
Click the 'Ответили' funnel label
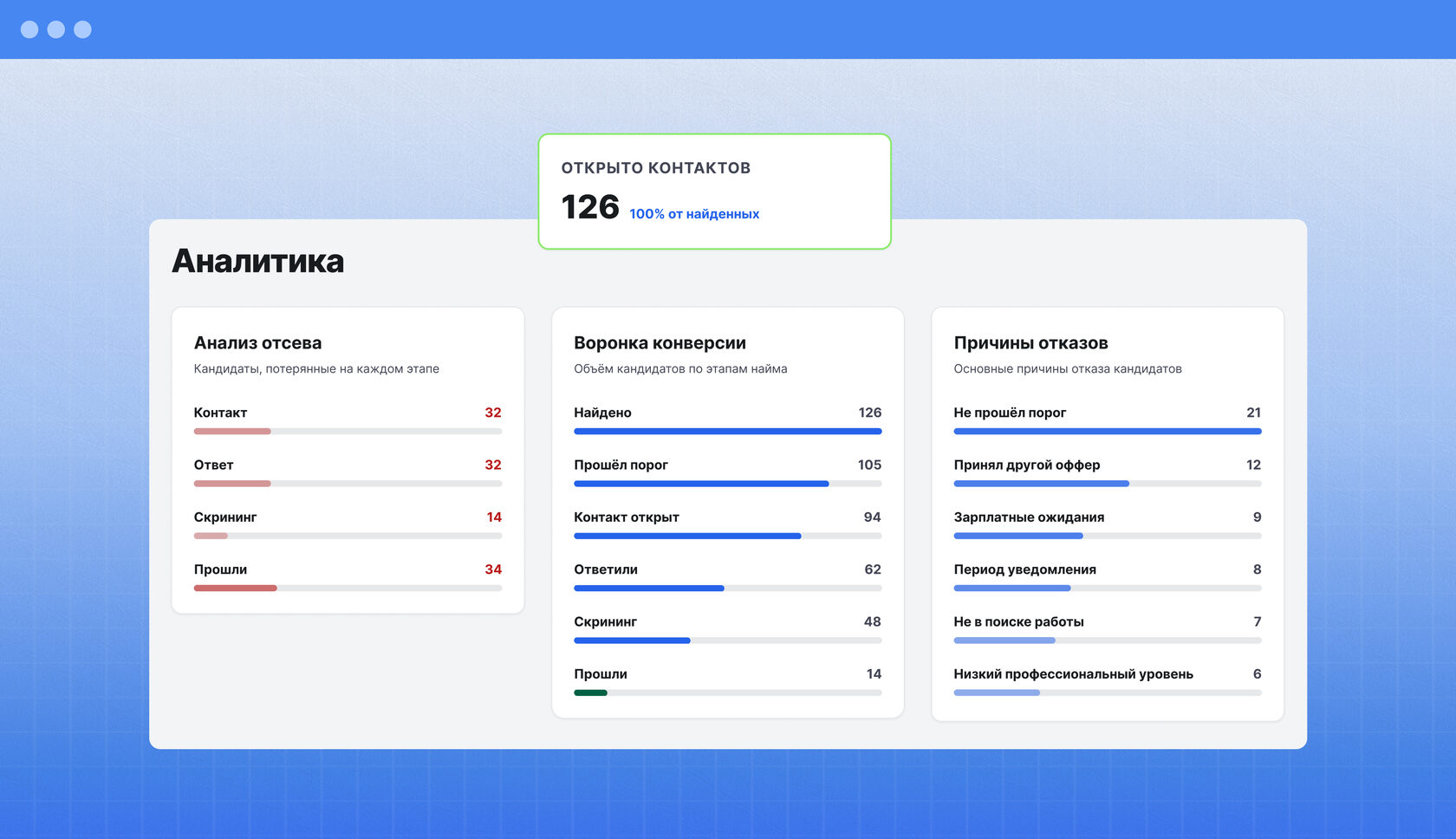606,569
